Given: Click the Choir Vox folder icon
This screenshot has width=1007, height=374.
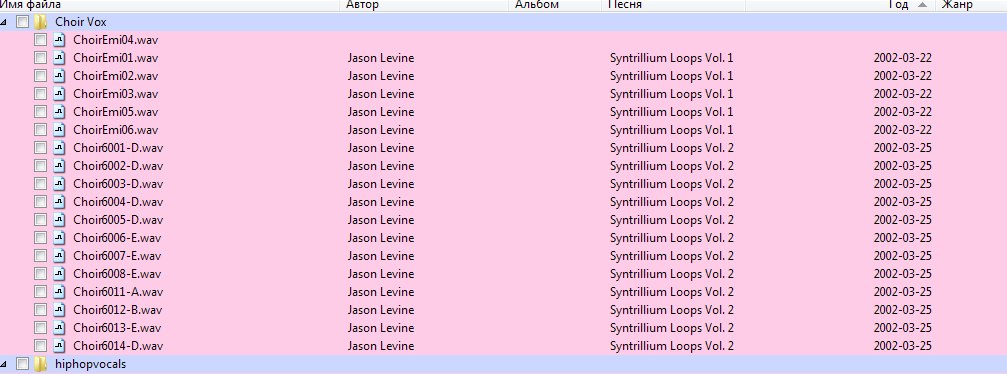Looking at the screenshot, I should pos(40,22).
